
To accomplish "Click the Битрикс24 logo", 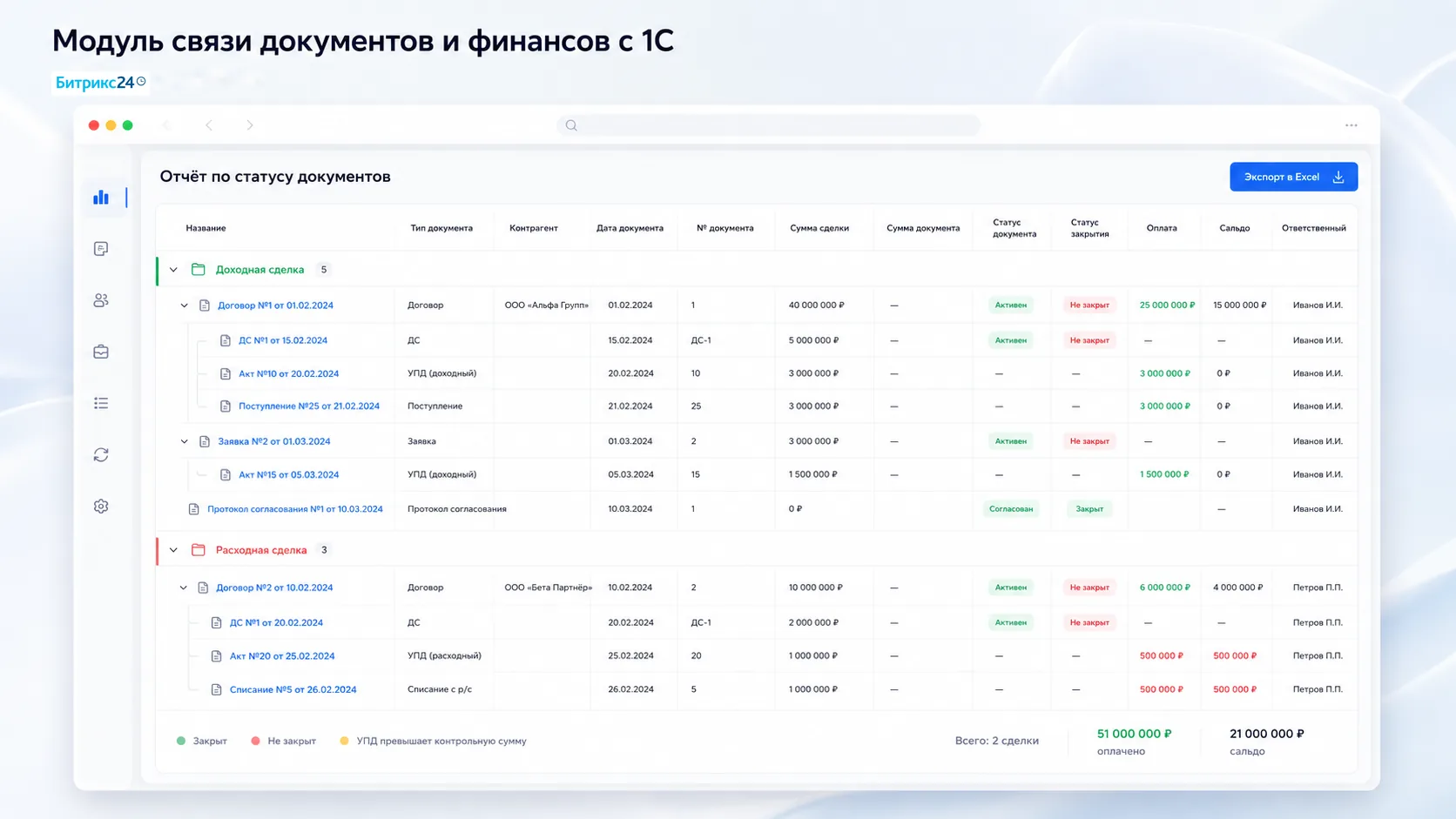I will (101, 83).
